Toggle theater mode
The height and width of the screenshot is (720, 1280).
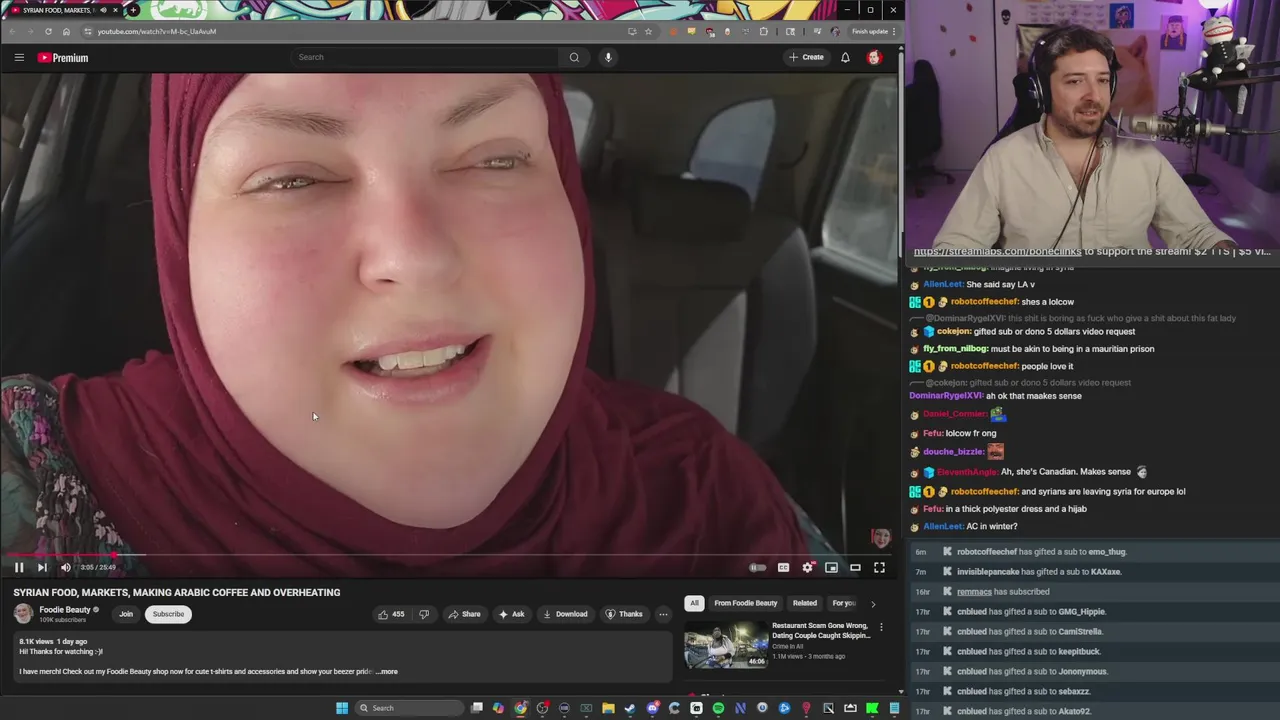pyautogui.click(x=855, y=567)
